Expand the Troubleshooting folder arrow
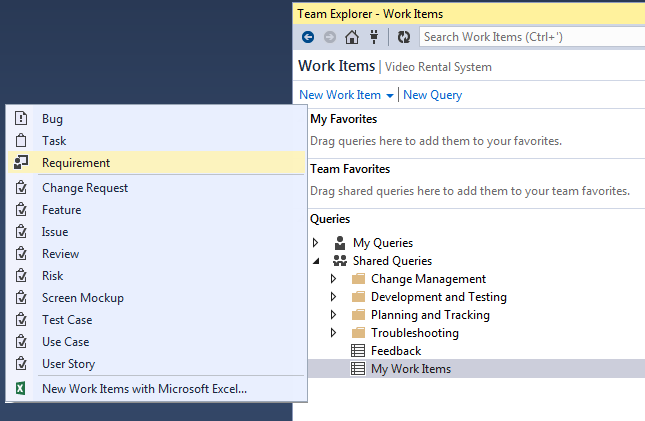The height and width of the screenshot is (421, 645). click(x=334, y=333)
